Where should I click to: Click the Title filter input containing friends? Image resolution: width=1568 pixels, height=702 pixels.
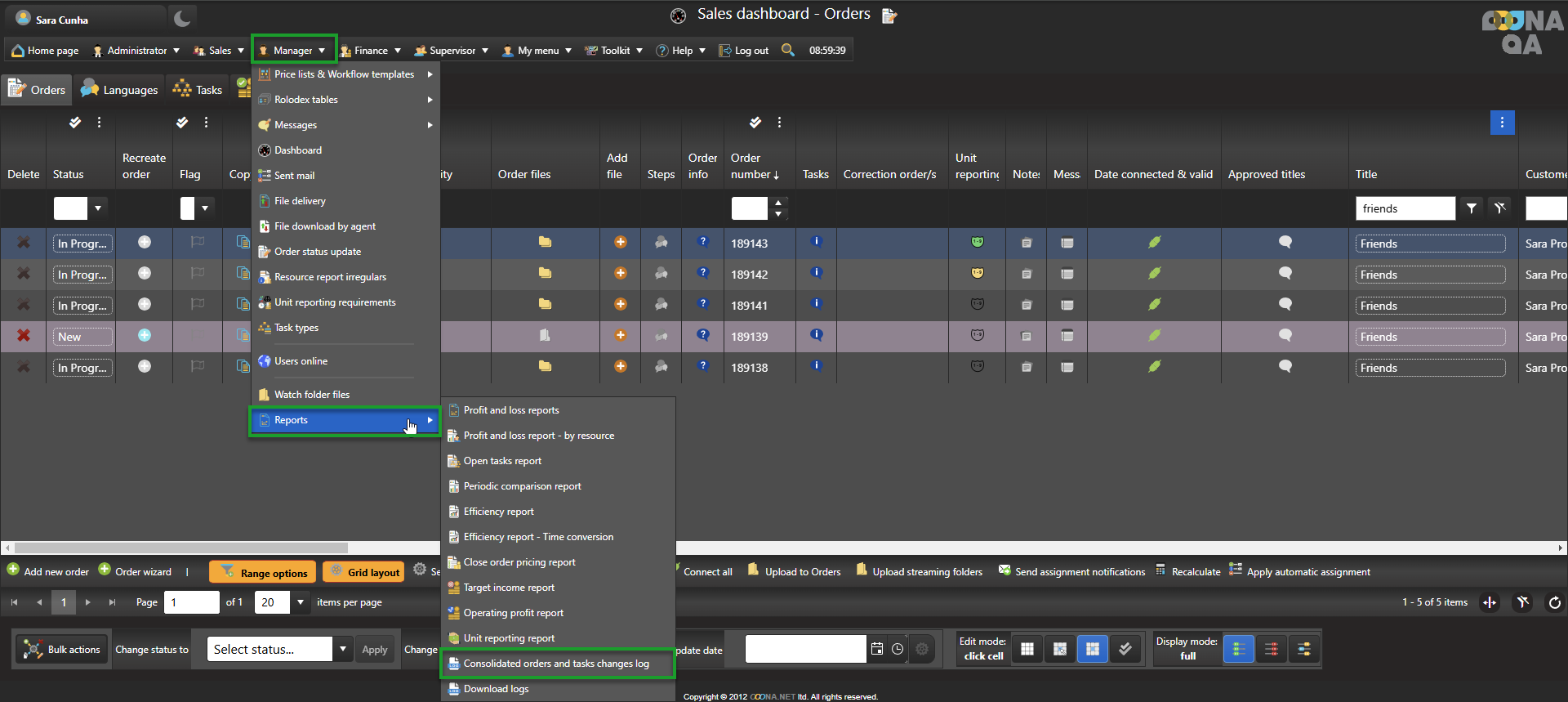click(x=1404, y=208)
